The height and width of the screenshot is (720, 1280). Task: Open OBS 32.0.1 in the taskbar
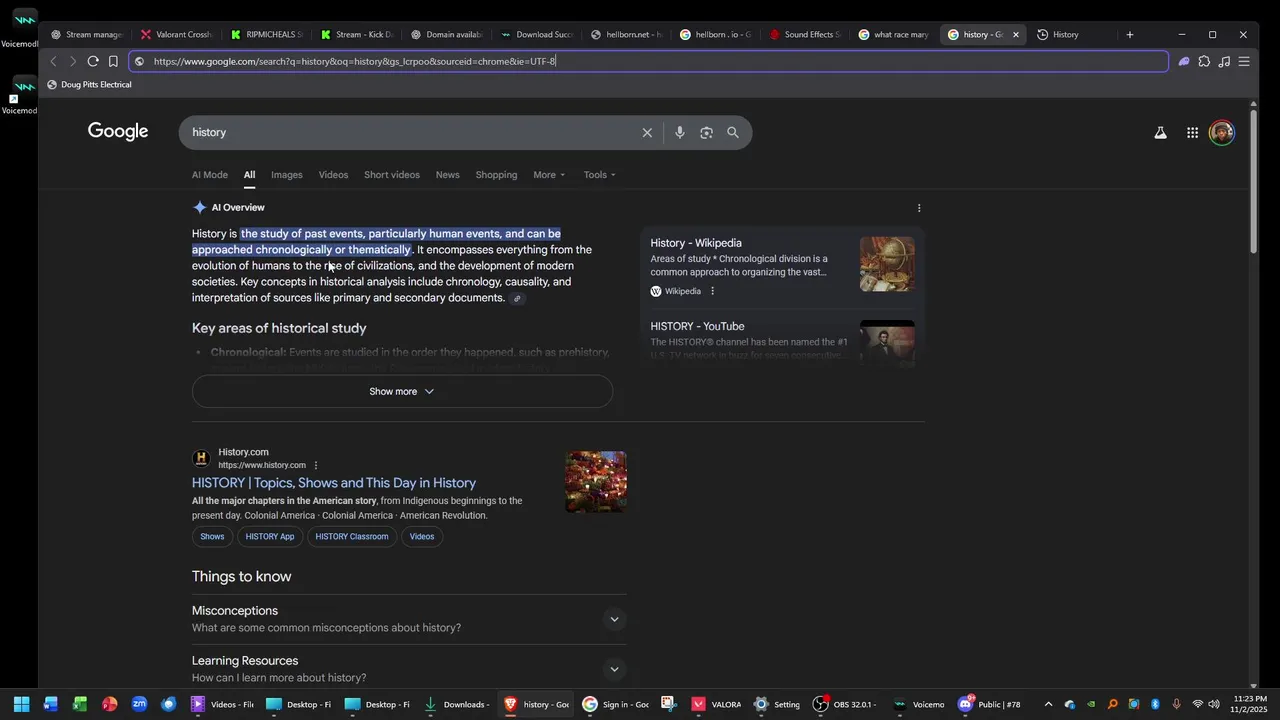tap(845, 704)
